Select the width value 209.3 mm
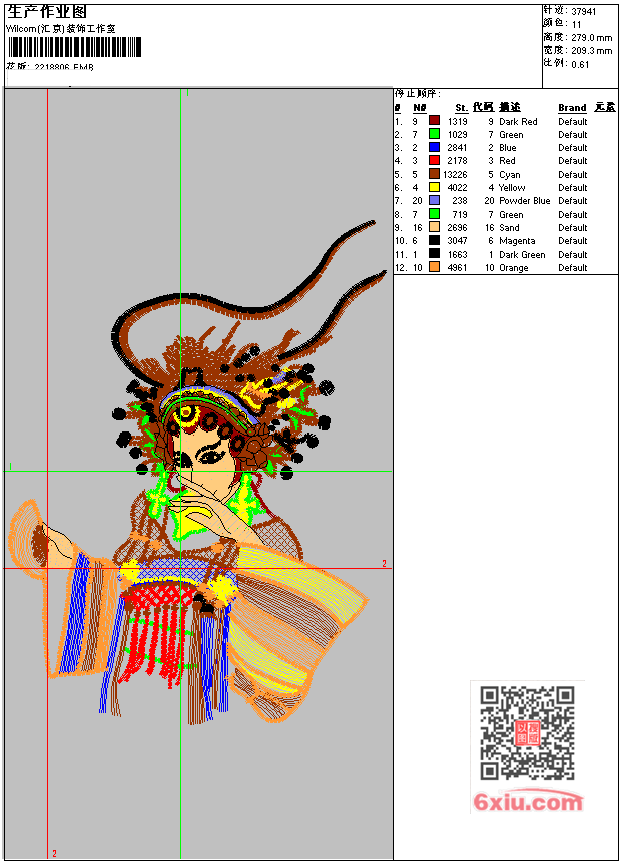Viewport: 620px width, 861px height. coord(591,51)
